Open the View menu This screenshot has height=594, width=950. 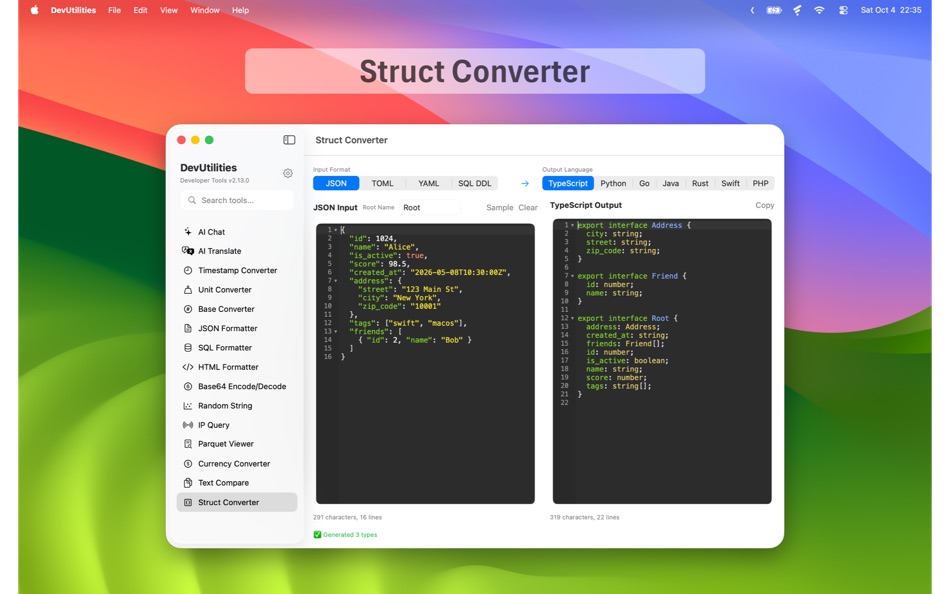[168, 10]
